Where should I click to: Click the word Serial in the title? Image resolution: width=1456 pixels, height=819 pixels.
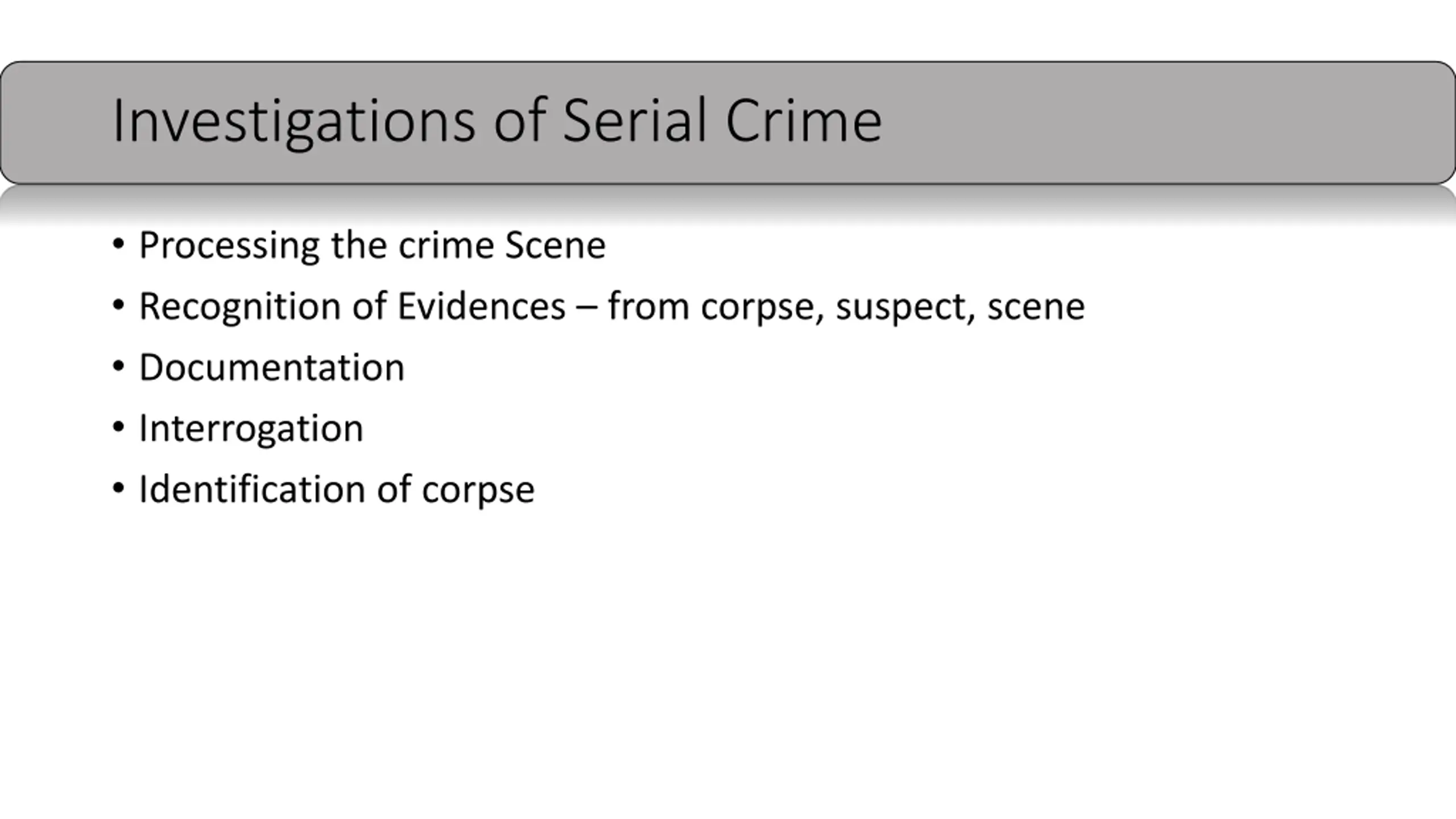(635, 121)
